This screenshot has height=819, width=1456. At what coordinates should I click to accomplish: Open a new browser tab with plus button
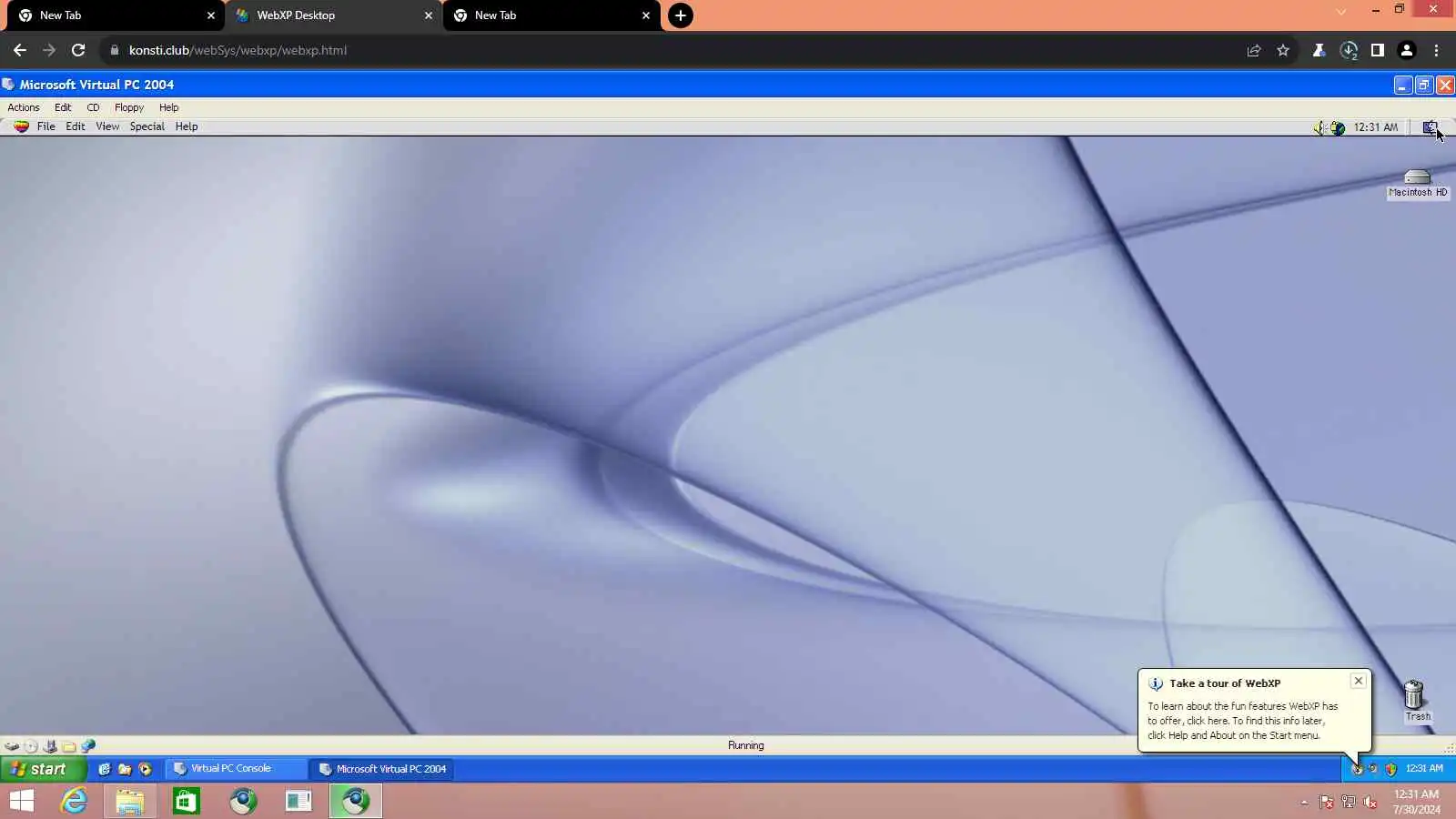point(681,15)
